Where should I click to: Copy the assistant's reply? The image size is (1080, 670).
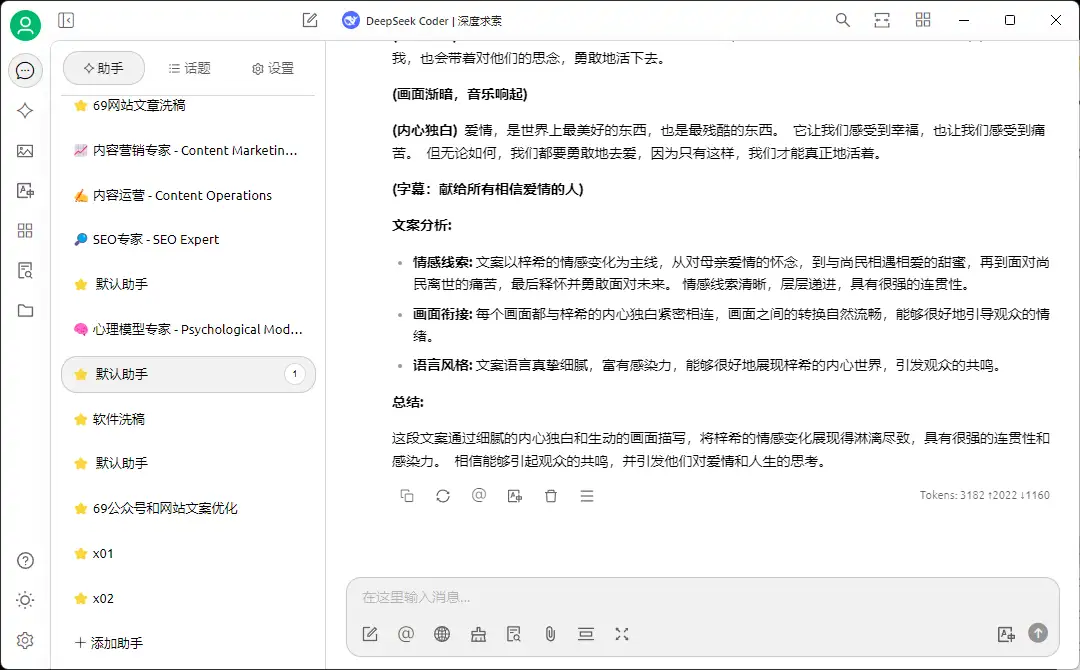(407, 495)
